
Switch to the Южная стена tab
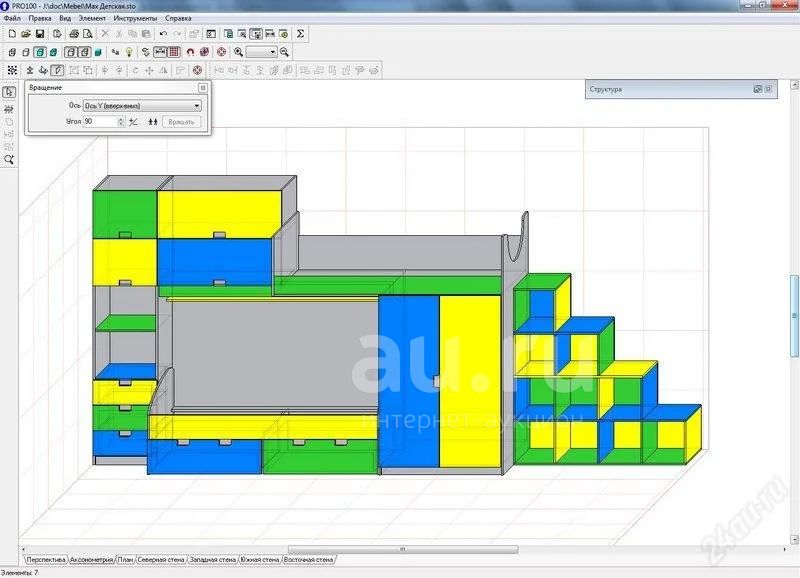pyautogui.click(x=260, y=560)
